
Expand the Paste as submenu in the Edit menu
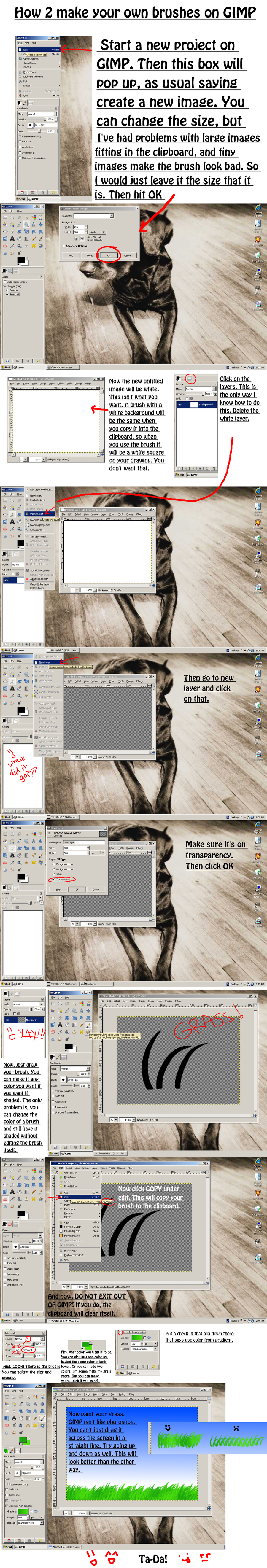click(x=80, y=1213)
